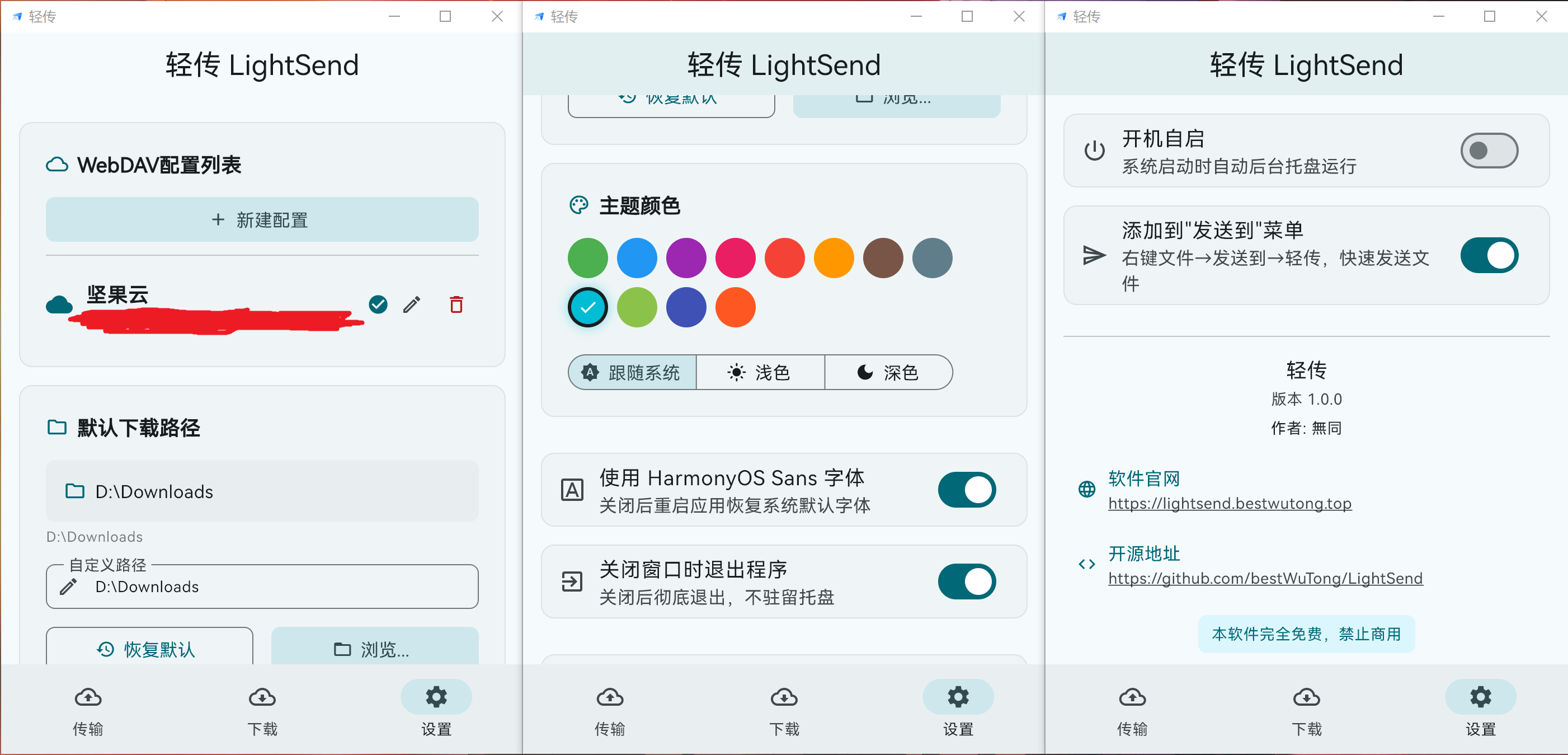Select the red theme color
The height and width of the screenshot is (755, 1568).
point(785,258)
